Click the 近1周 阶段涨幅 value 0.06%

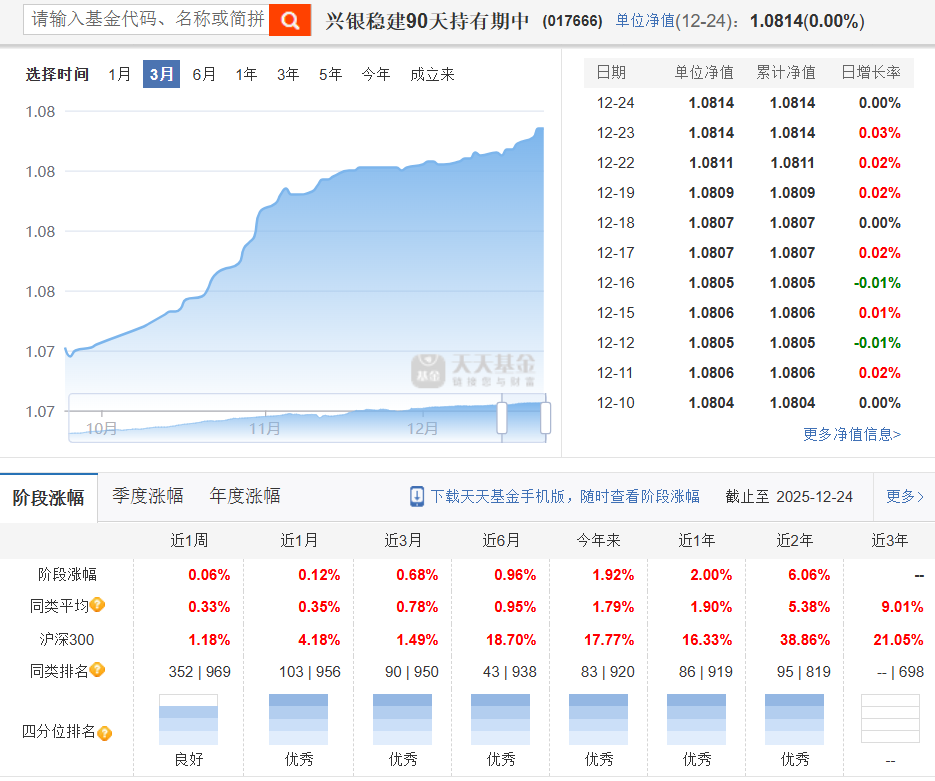(209, 575)
